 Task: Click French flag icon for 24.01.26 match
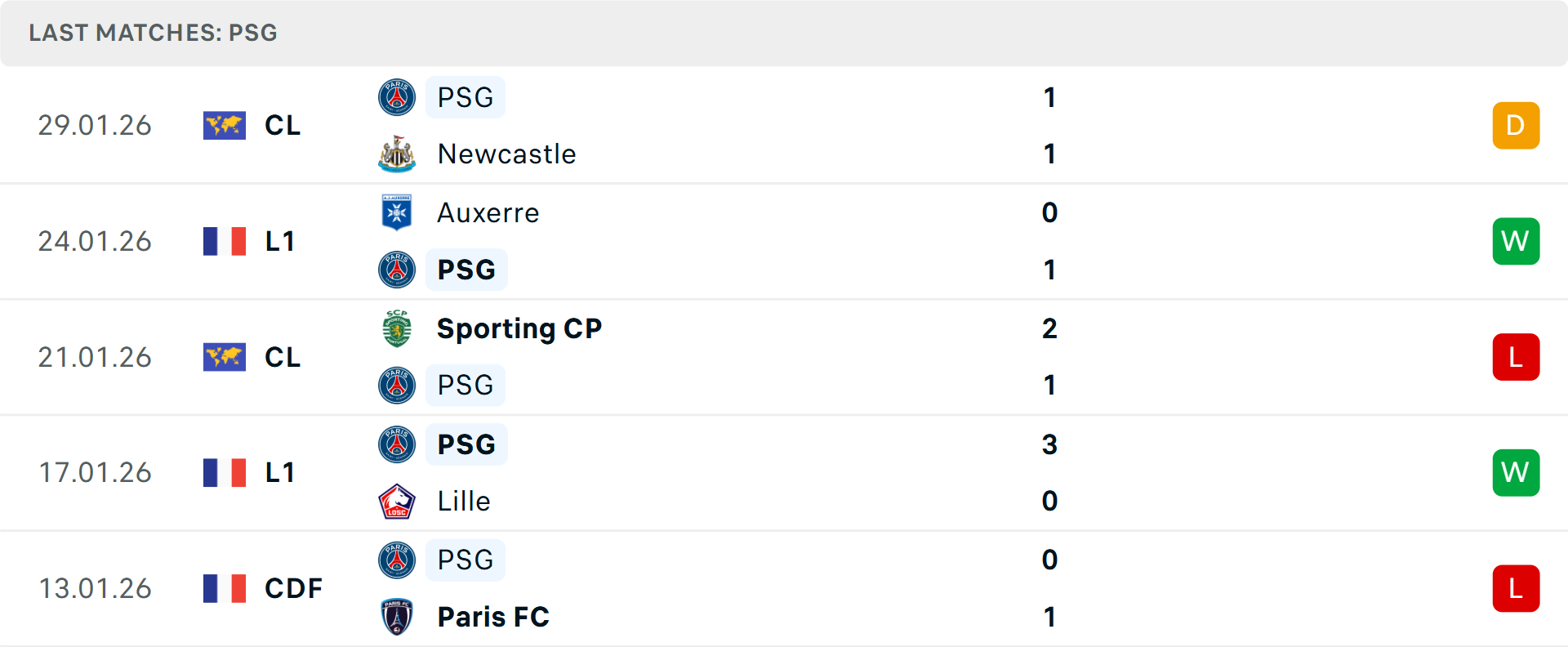click(225, 241)
